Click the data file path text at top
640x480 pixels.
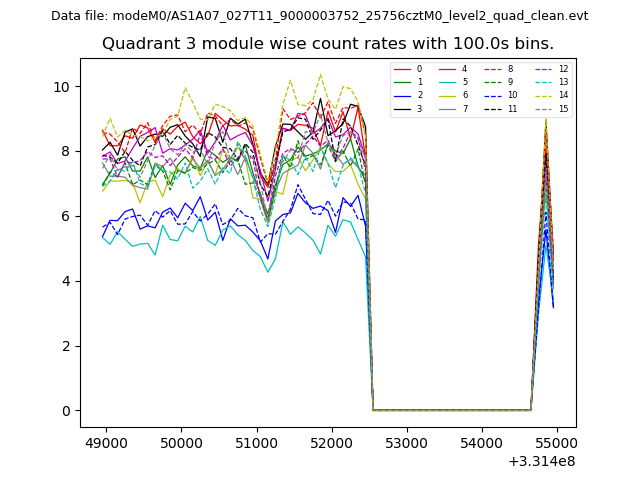tap(319, 16)
